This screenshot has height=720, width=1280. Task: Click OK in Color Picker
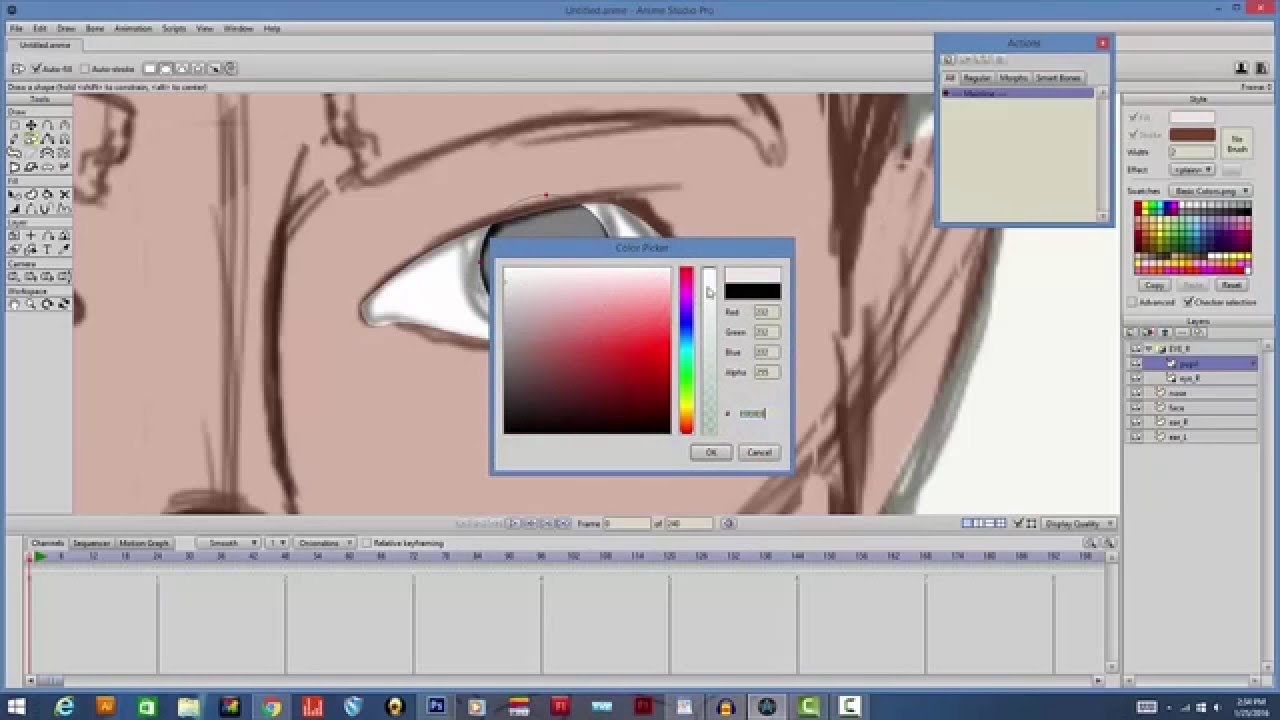pyautogui.click(x=711, y=452)
